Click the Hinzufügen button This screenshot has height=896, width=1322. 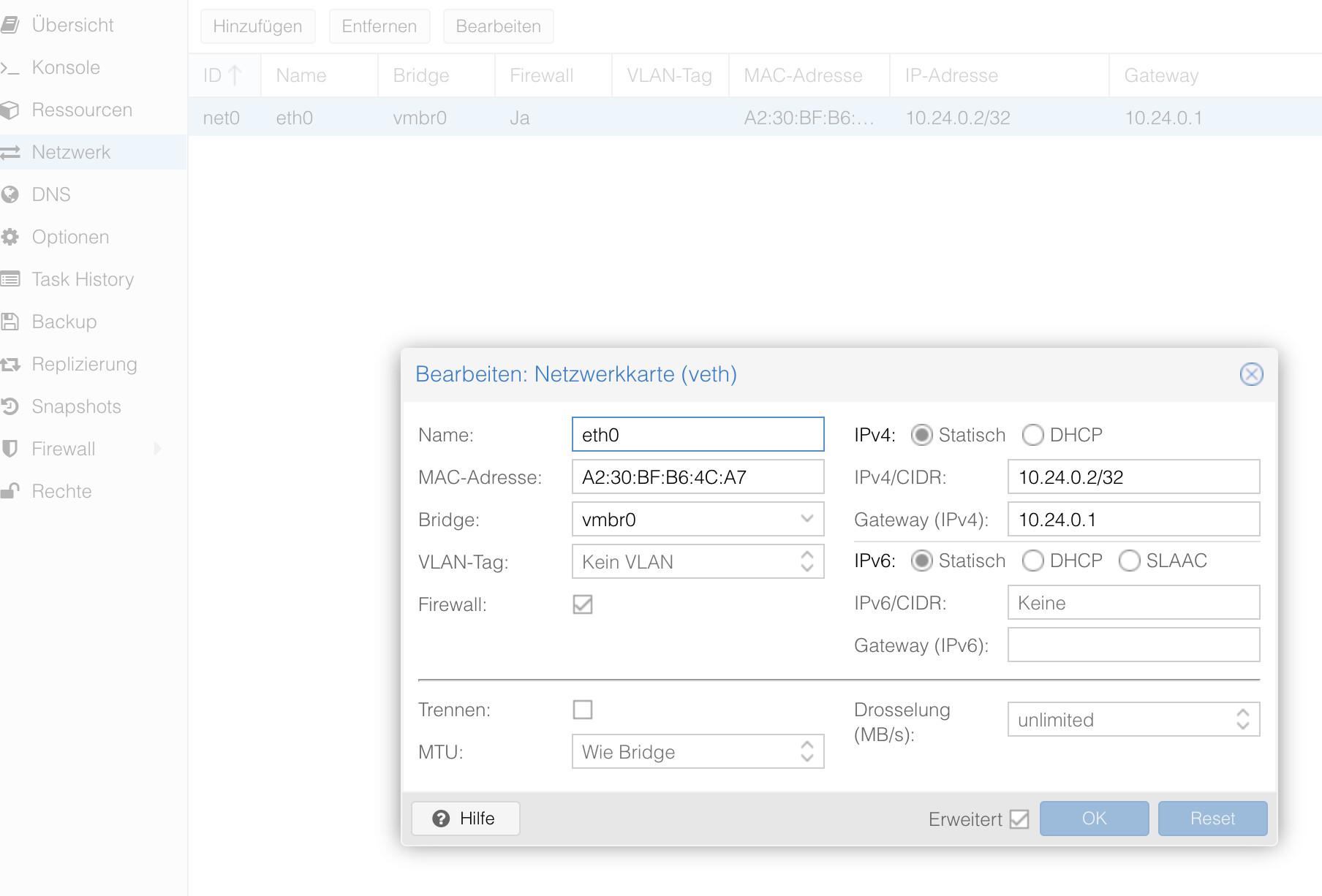coord(257,26)
